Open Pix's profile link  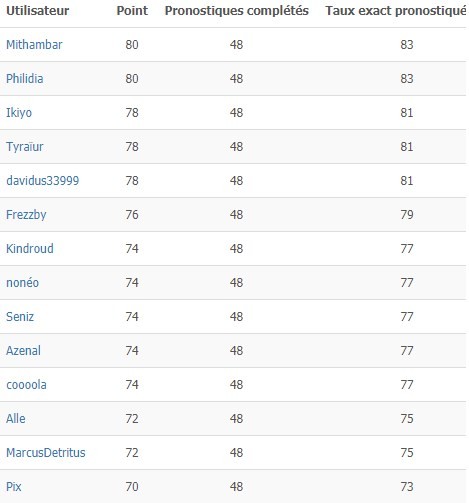point(14,487)
